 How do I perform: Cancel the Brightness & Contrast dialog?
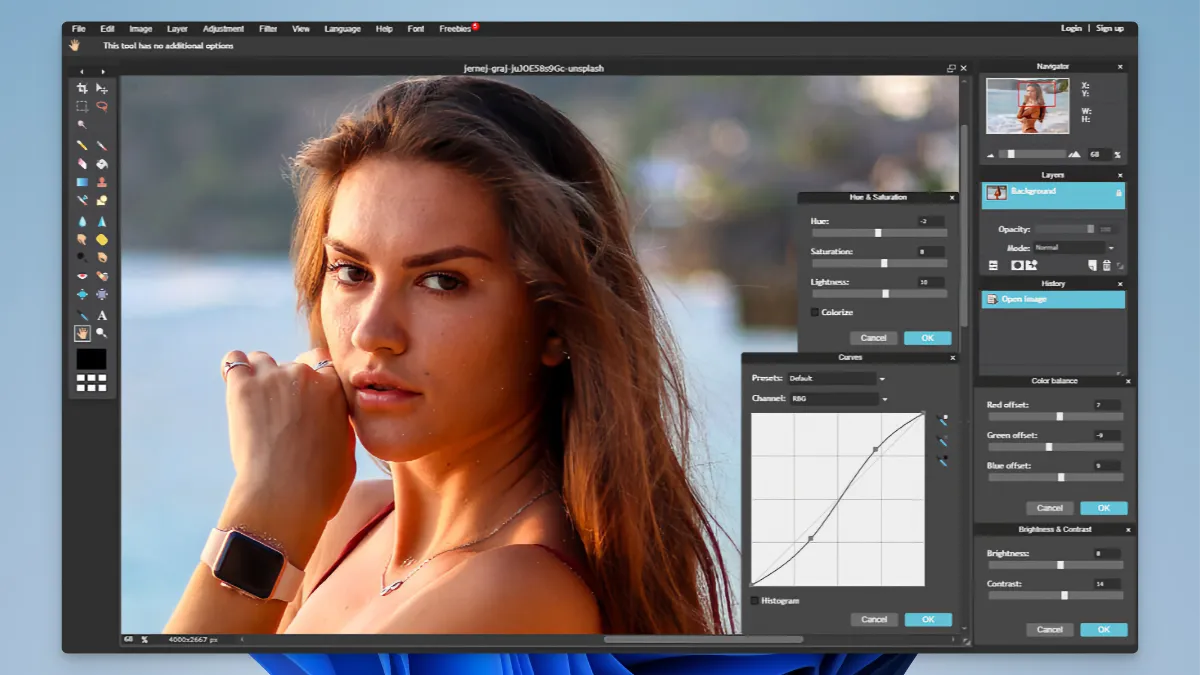tap(1049, 630)
